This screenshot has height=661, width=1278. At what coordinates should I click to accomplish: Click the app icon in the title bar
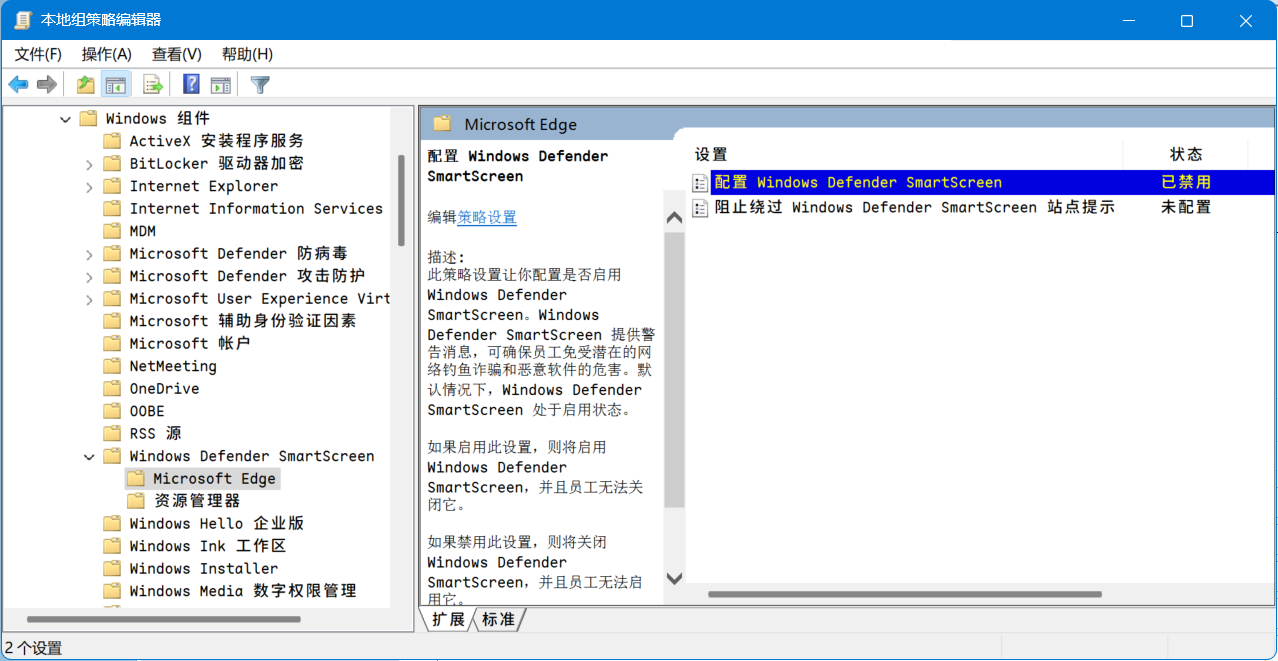(x=22, y=20)
